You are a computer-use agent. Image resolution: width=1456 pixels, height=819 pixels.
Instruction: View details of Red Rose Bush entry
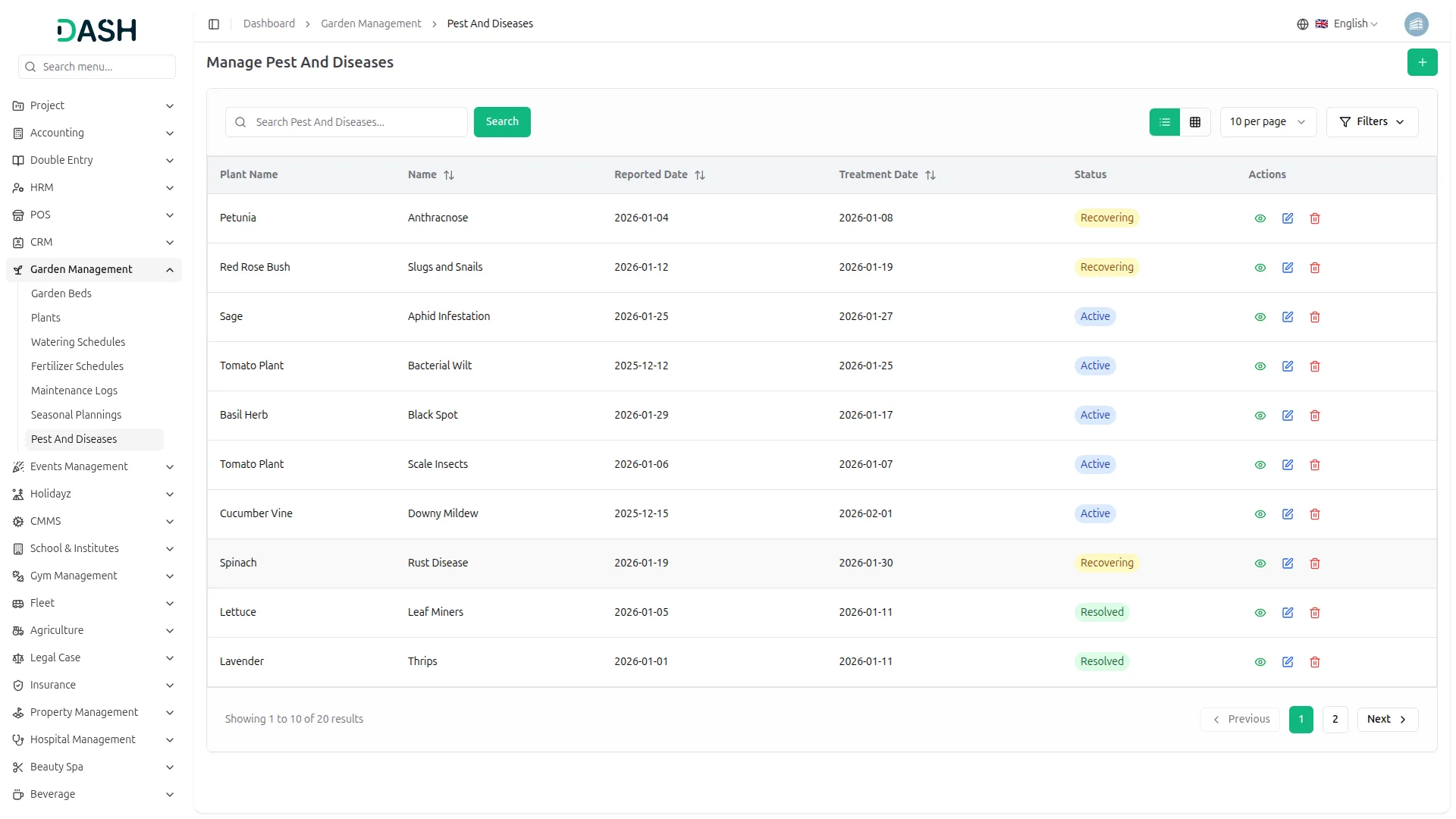click(x=1260, y=268)
